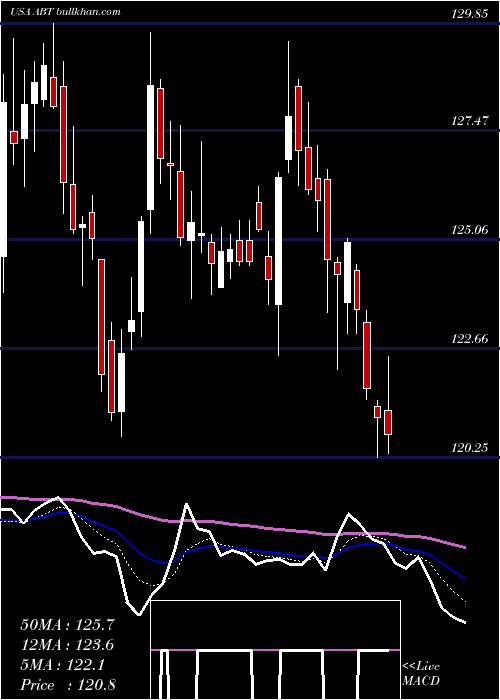Click the 5MA : 122.1 reading
This screenshot has height=700, width=500.
(x=62, y=665)
